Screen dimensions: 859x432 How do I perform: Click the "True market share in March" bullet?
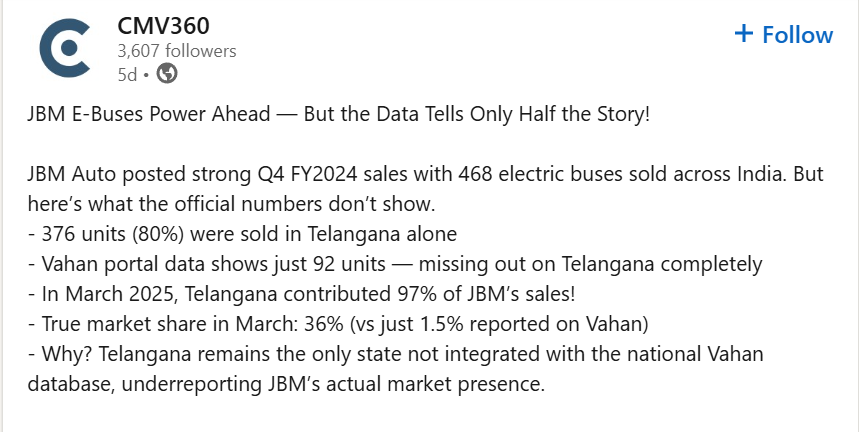(160, 324)
